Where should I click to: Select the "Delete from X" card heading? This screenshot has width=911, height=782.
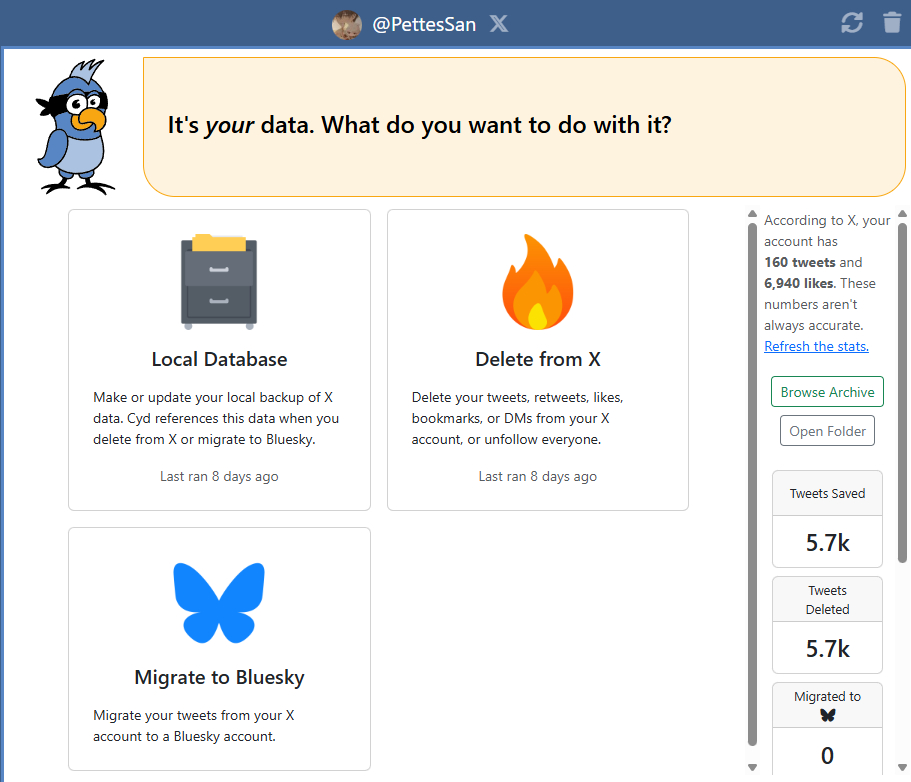[537, 359]
